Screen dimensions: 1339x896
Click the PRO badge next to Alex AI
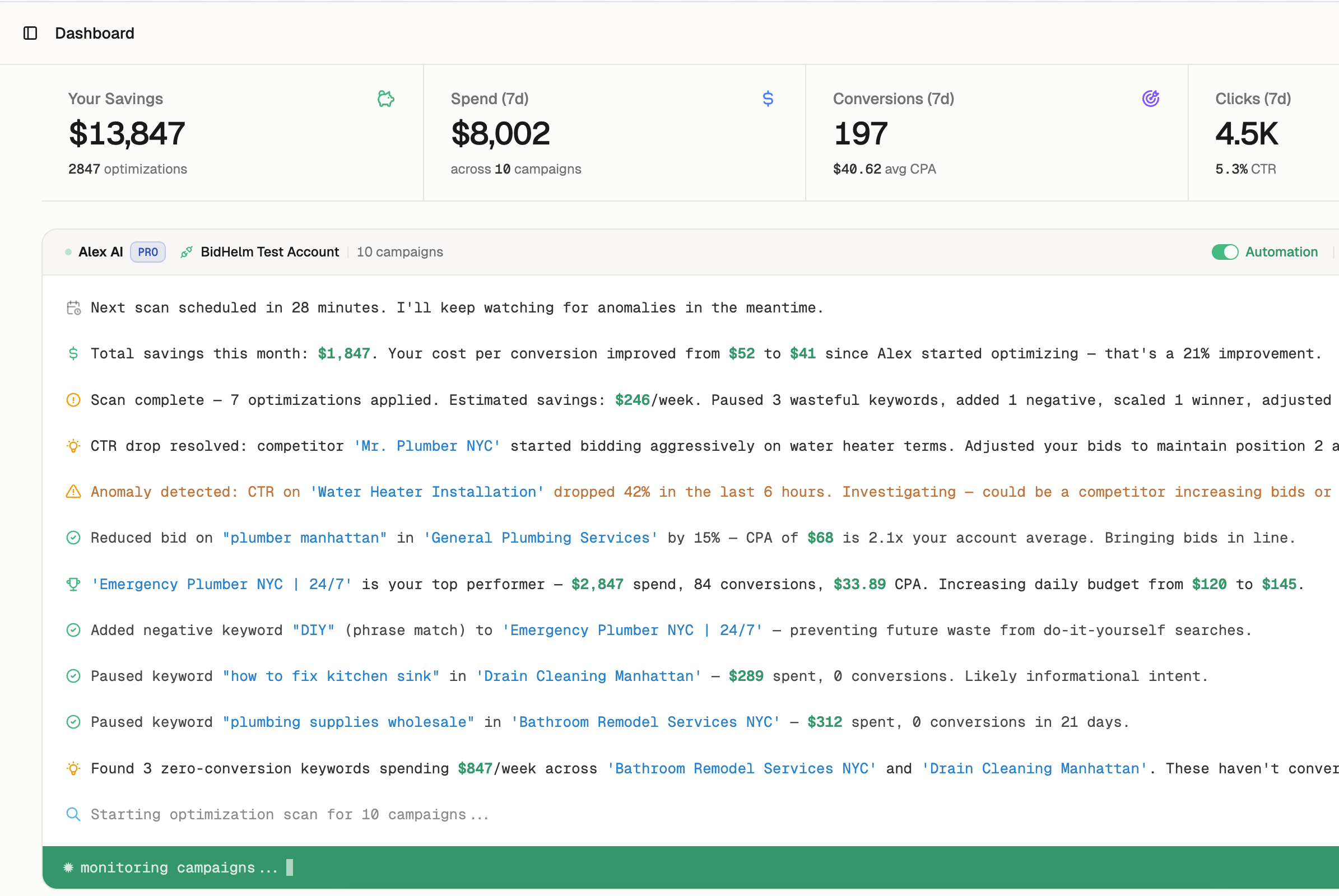coord(147,251)
